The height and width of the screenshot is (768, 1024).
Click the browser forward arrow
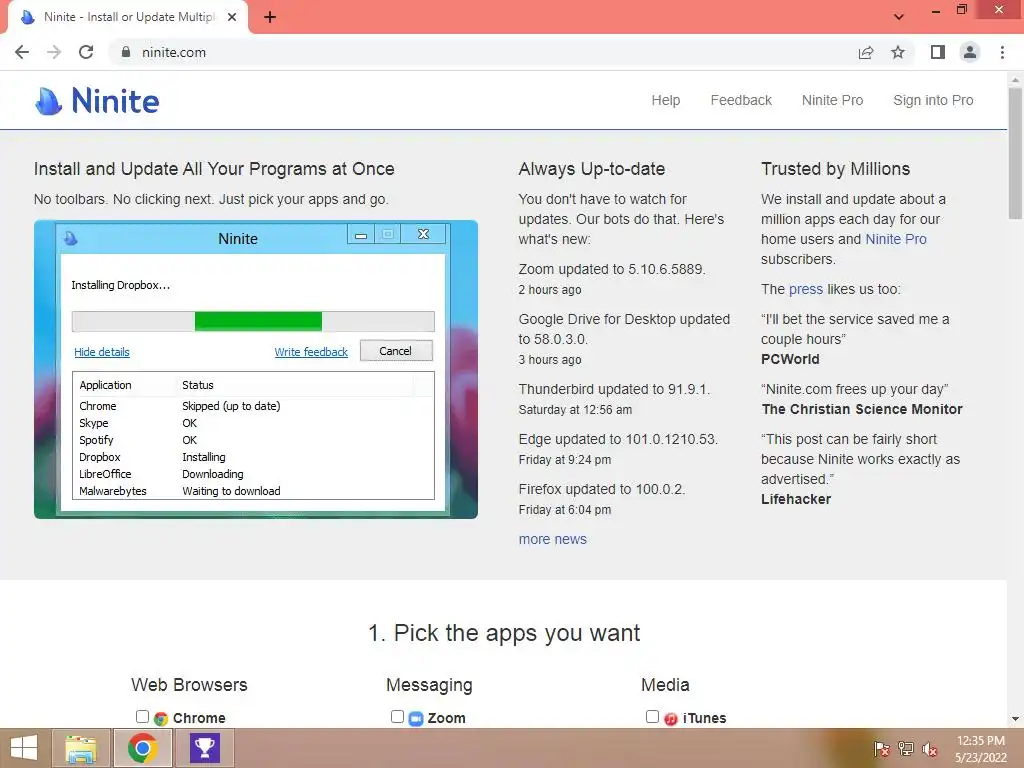[x=54, y=52]
